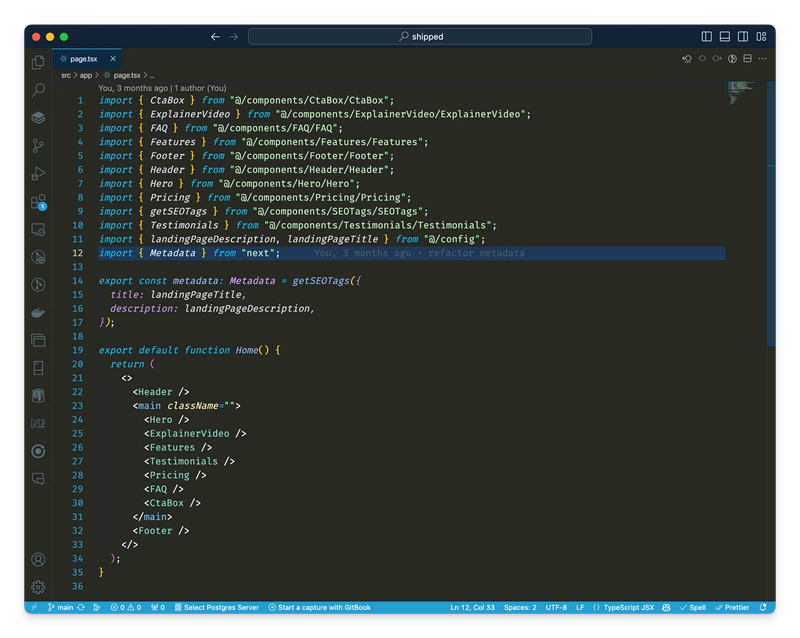Screen dimensions: 800x638
Task: Go forward with the right arrow in title bar
Action: pyautogui.click(x=234, y=37)
